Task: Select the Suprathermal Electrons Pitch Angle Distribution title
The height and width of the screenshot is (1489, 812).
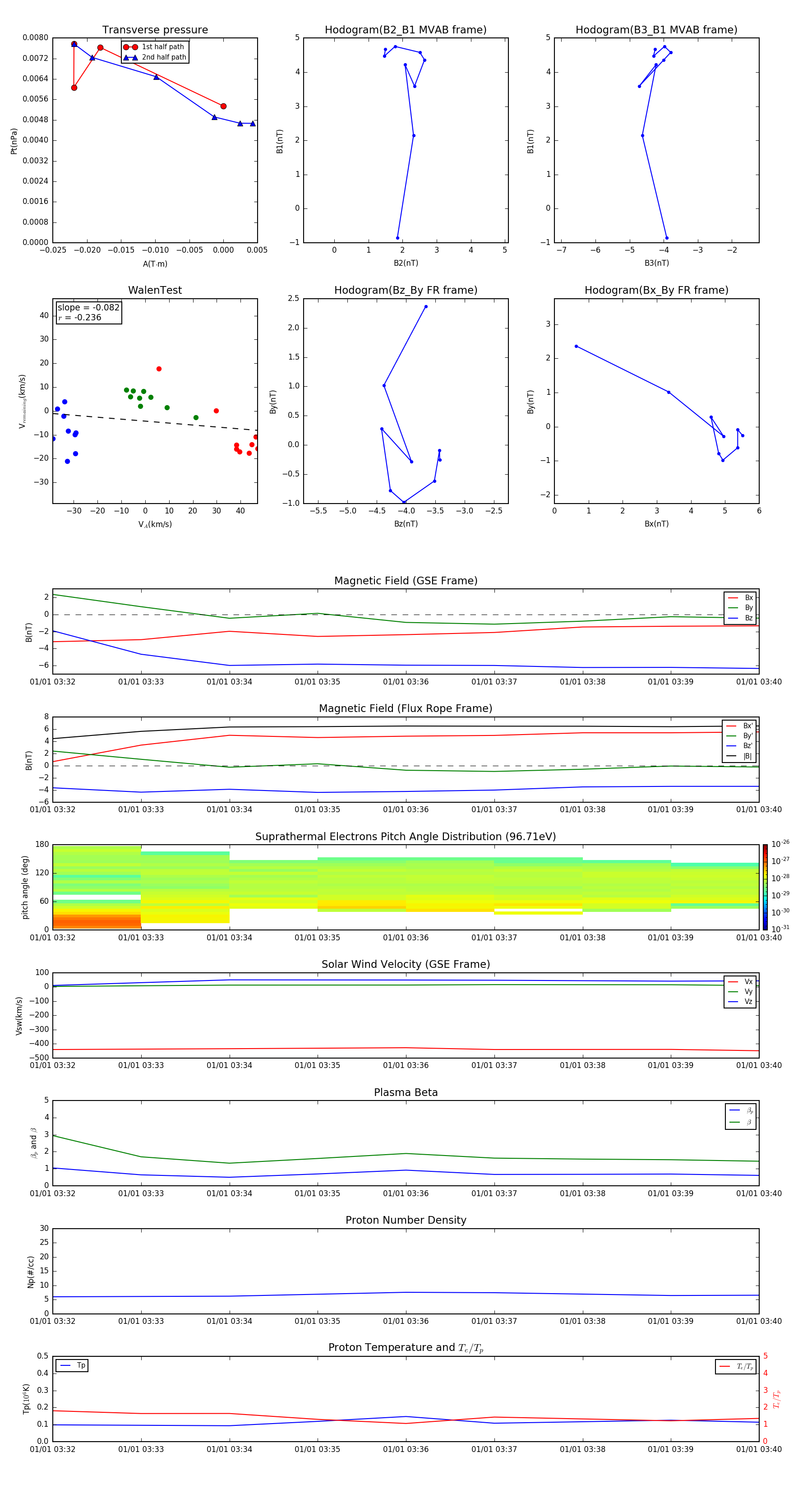Action: point(406,837)
